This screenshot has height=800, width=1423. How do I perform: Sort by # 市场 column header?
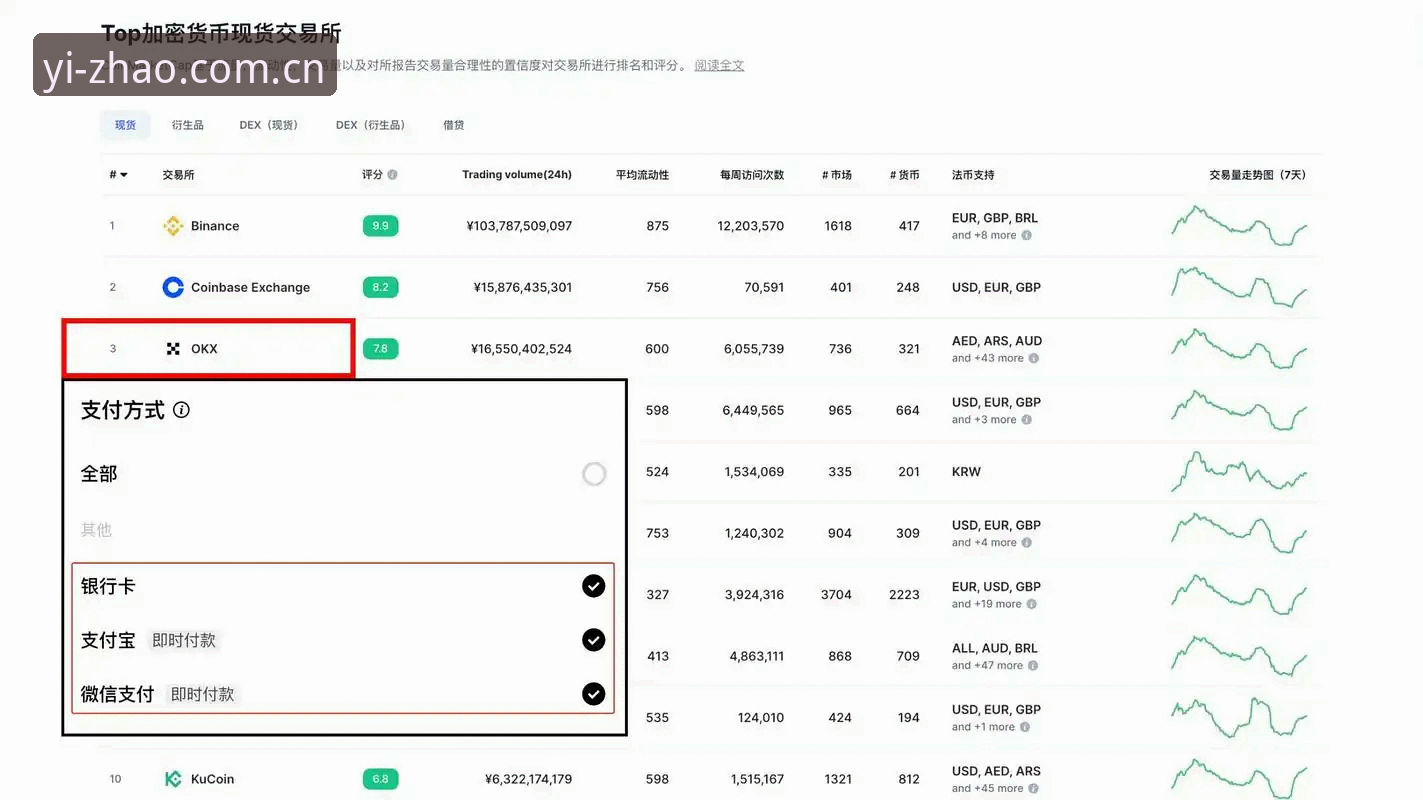pyautogui.click(x=837, y=175)
